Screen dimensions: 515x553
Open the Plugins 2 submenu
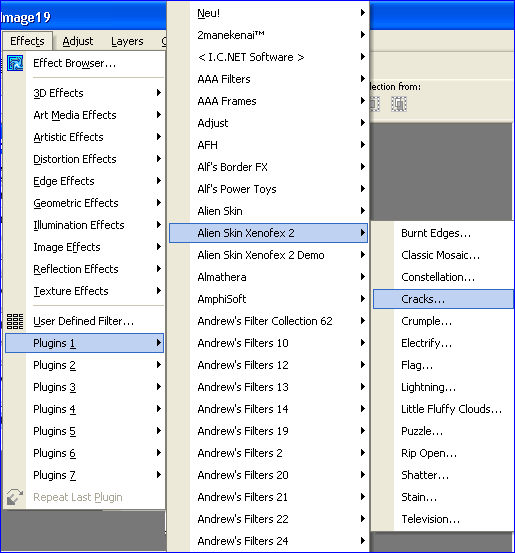pos(84,365)
